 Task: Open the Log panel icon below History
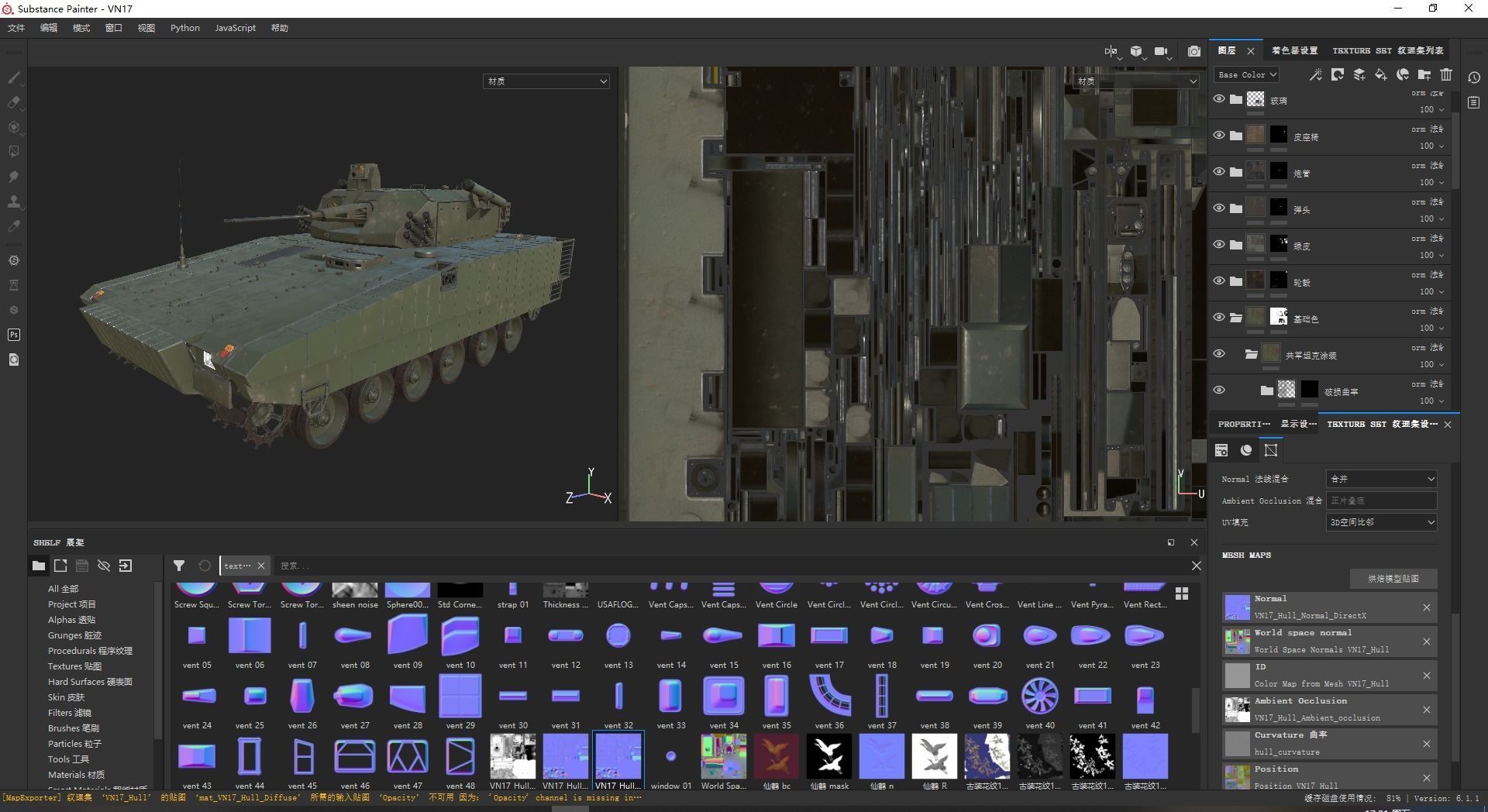tap(1474, 102)
